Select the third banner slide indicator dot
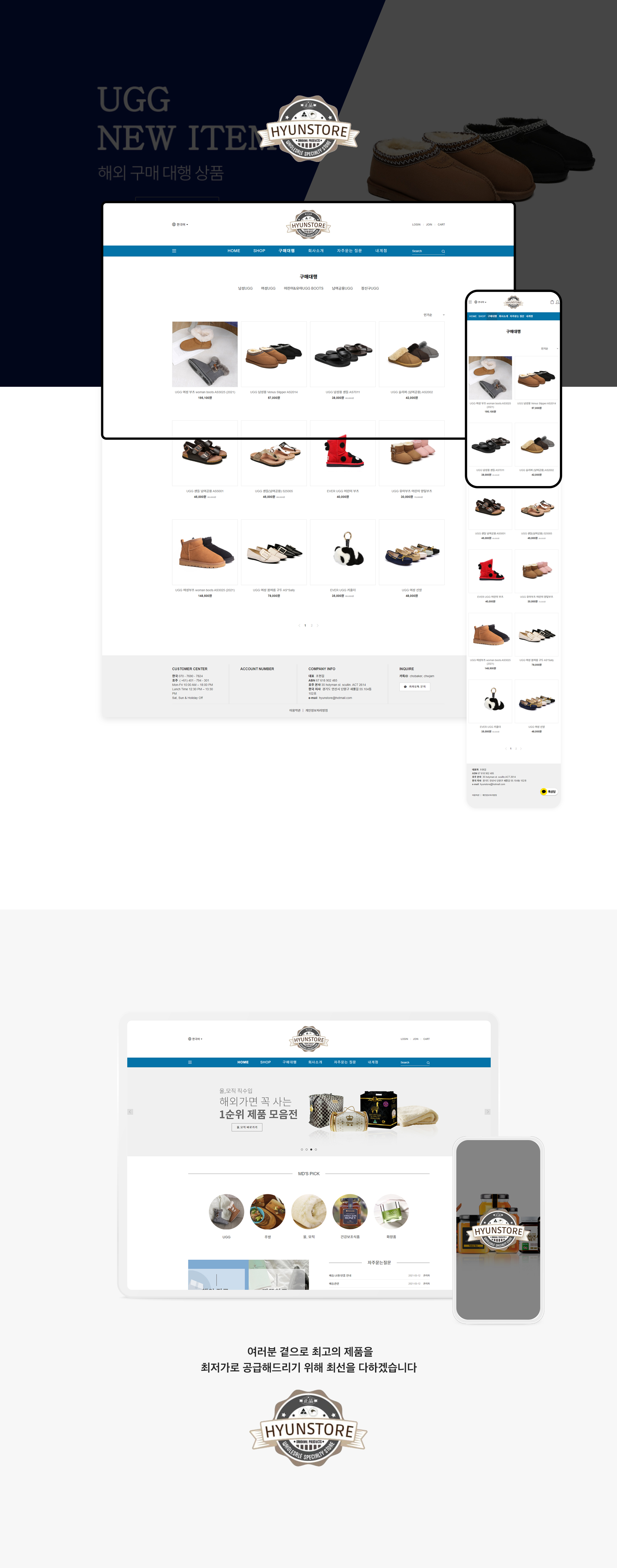The height and width of the screenshot is (1568, 617). 311,1149
